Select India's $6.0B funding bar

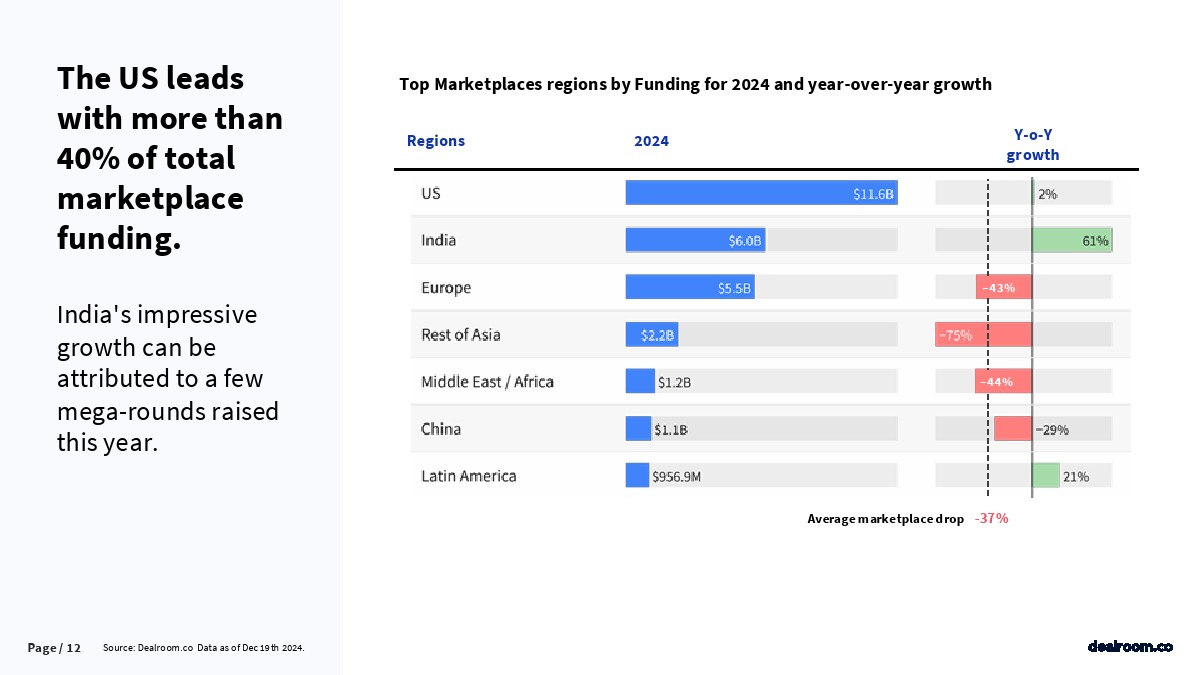click(x=695, y=240)
